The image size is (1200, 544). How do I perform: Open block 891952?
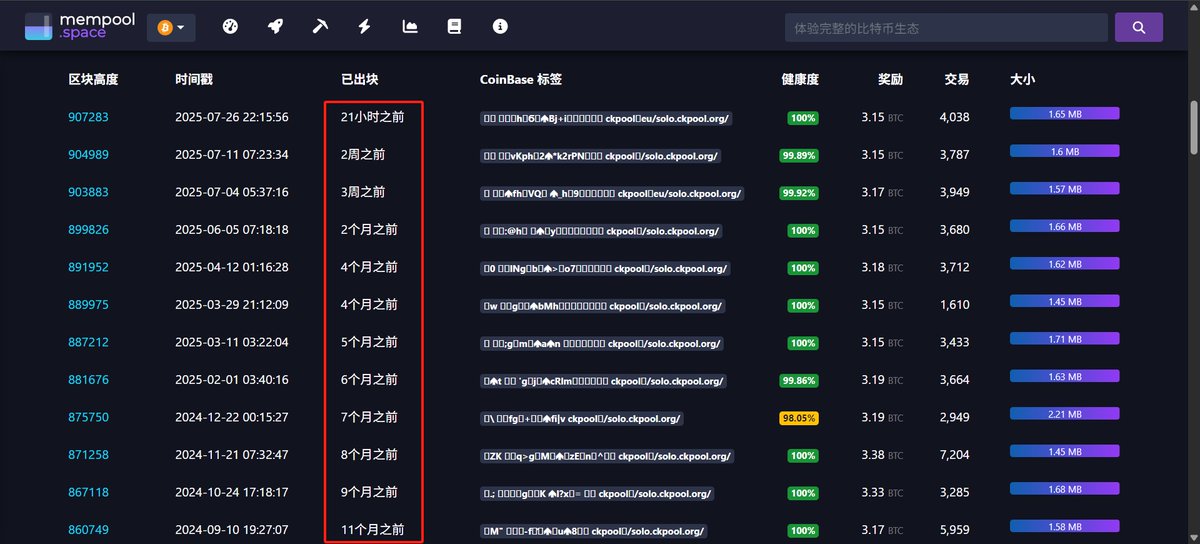(88, 267)
